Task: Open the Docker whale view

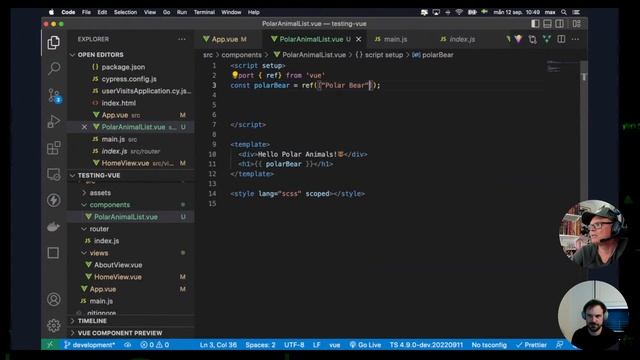Action: tap(53, 227)
